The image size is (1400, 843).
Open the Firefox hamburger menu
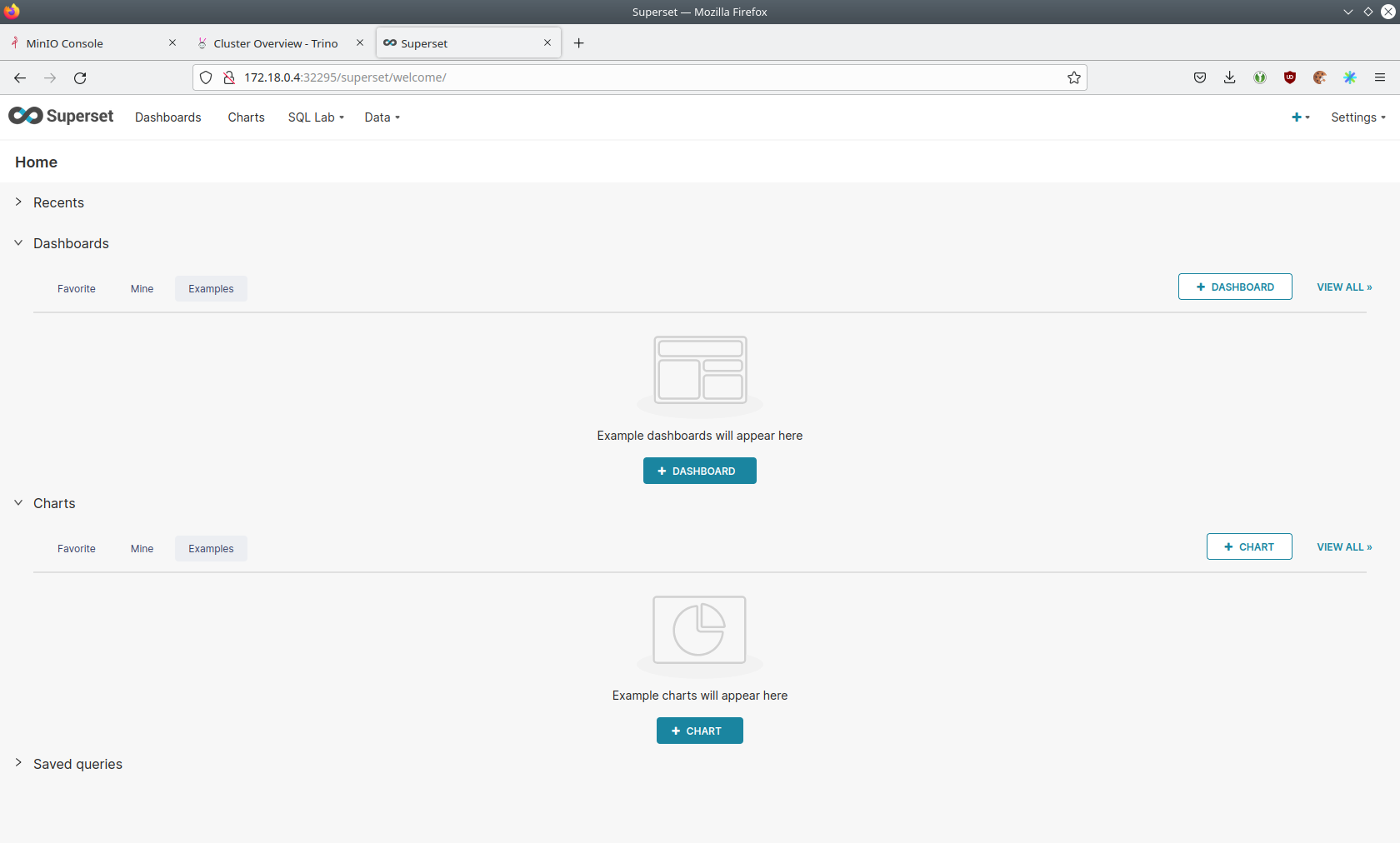point(1380,77)
